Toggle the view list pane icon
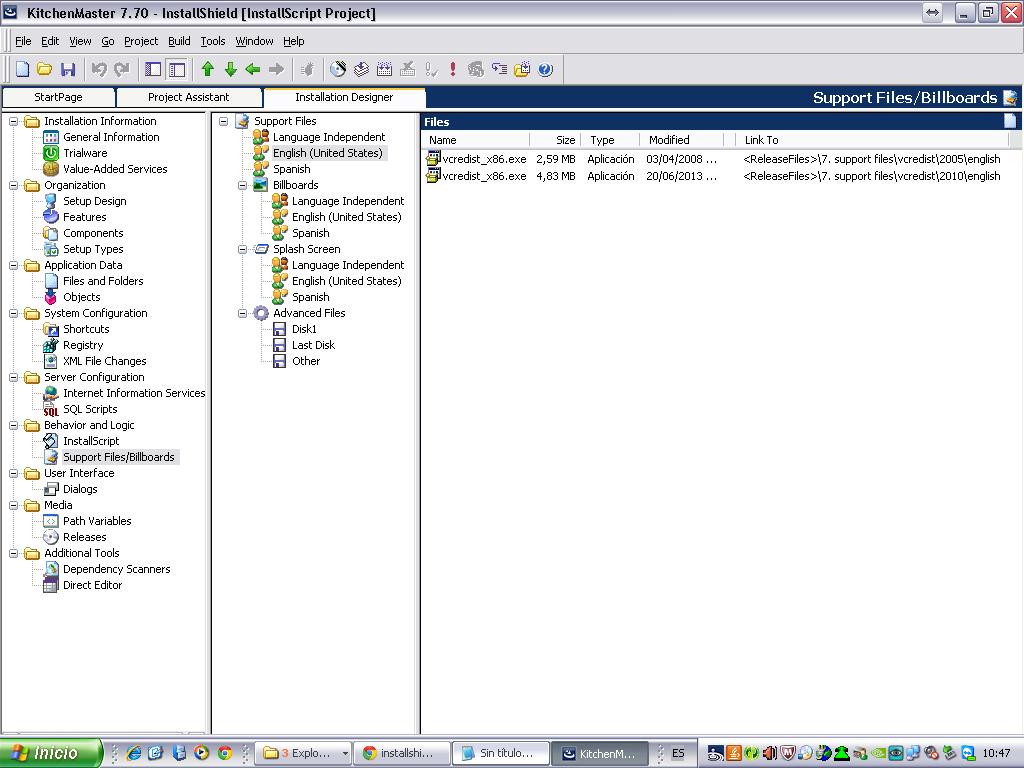Image resolution: width=1024 pixels, height=768 pixels. [153, 69]
